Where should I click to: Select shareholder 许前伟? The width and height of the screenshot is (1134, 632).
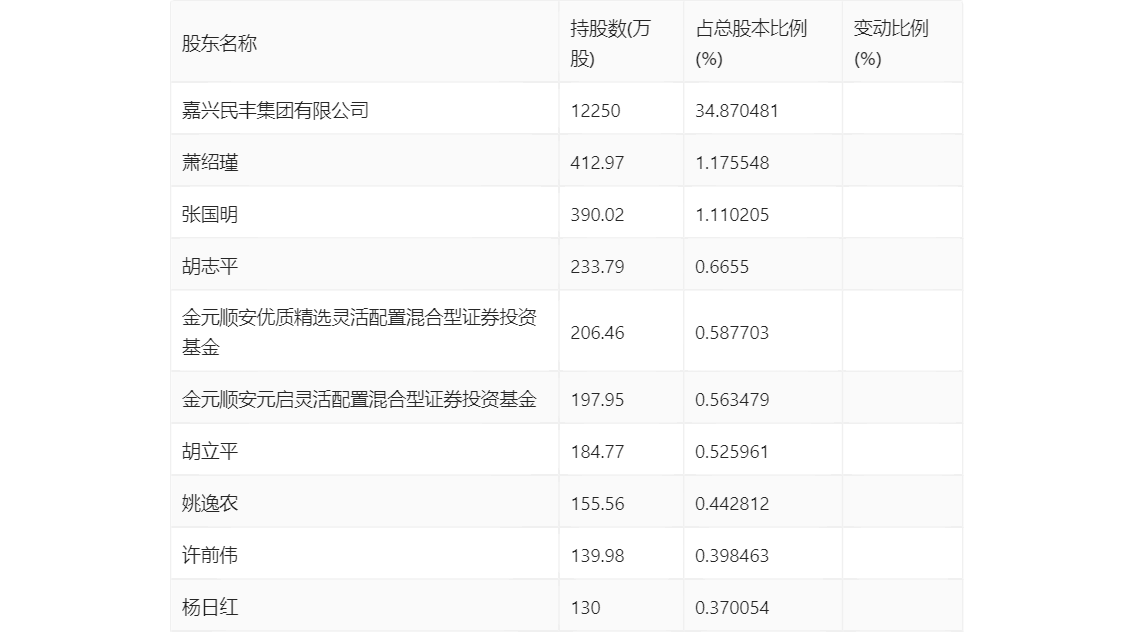(x=210, y=555)
